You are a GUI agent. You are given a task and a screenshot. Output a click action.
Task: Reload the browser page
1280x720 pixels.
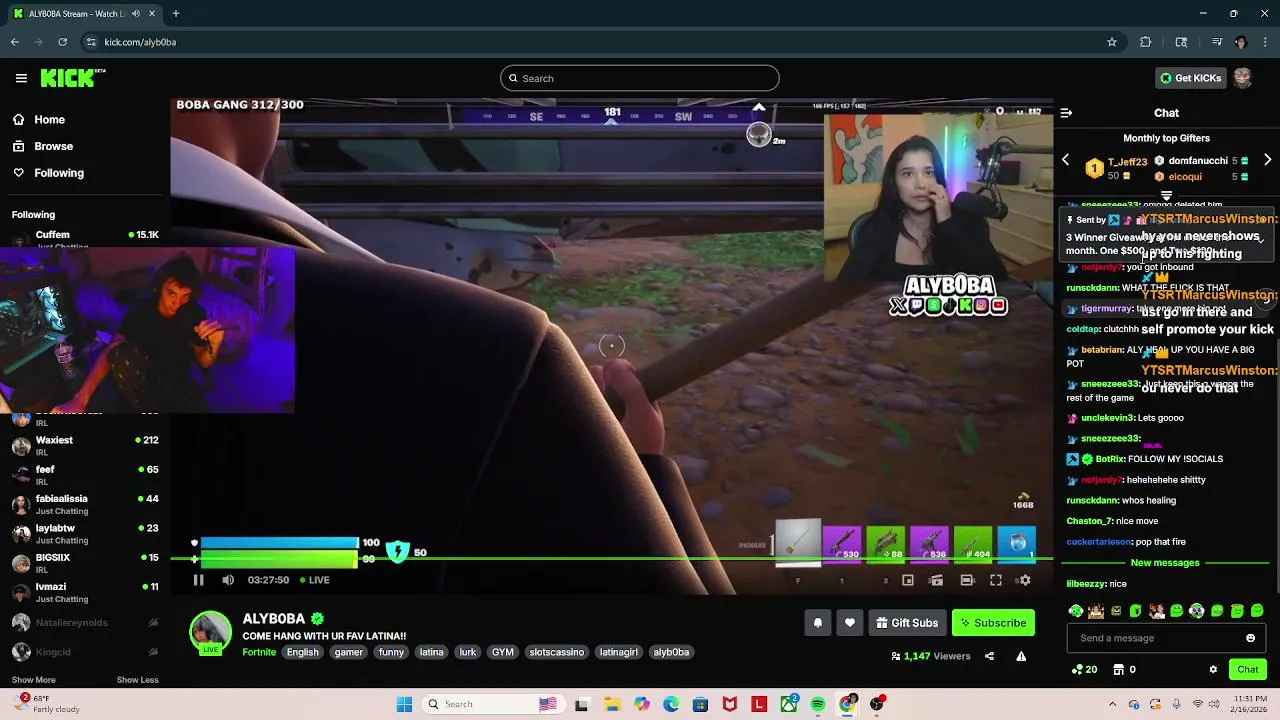[x=62, y=42]
